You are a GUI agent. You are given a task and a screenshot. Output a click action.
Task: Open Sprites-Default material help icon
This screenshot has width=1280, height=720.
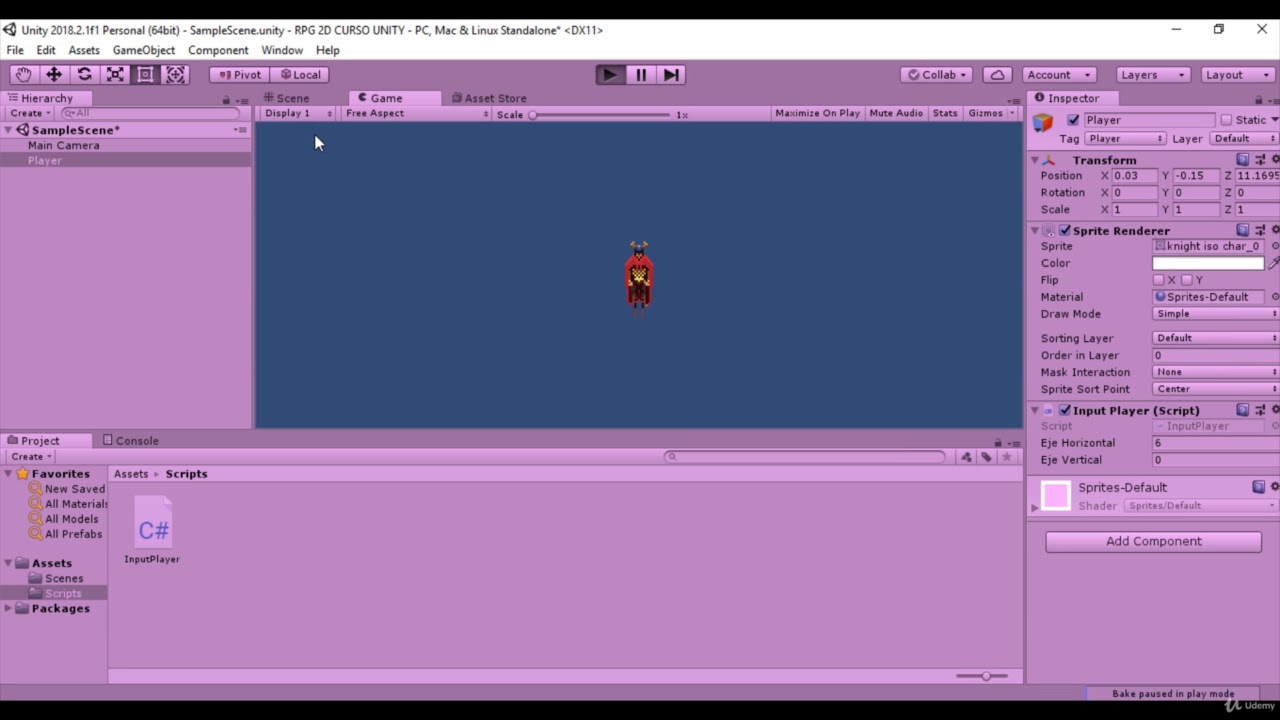coord(1258,487)
